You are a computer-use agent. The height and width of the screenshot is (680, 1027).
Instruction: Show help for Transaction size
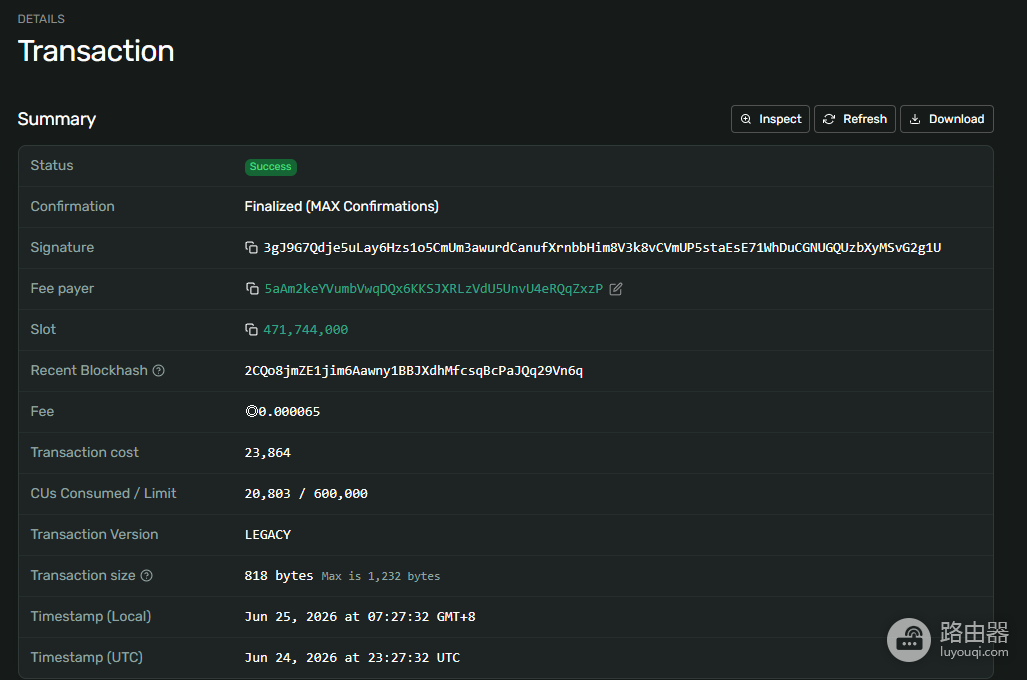click(147, 576)
